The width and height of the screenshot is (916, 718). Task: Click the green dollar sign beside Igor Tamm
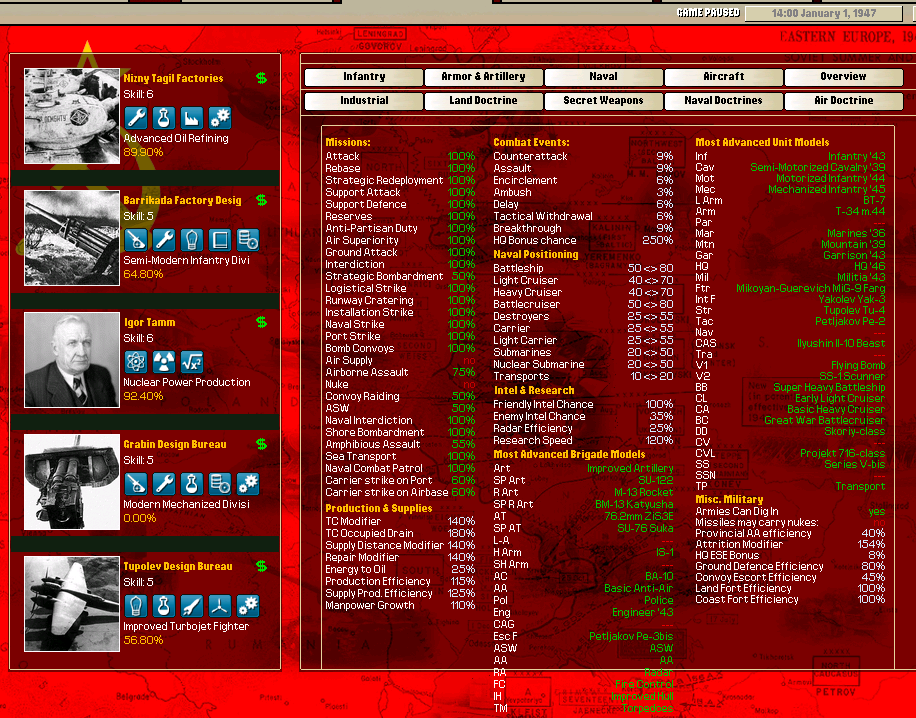pyautogui.click(x=261, y=322)
